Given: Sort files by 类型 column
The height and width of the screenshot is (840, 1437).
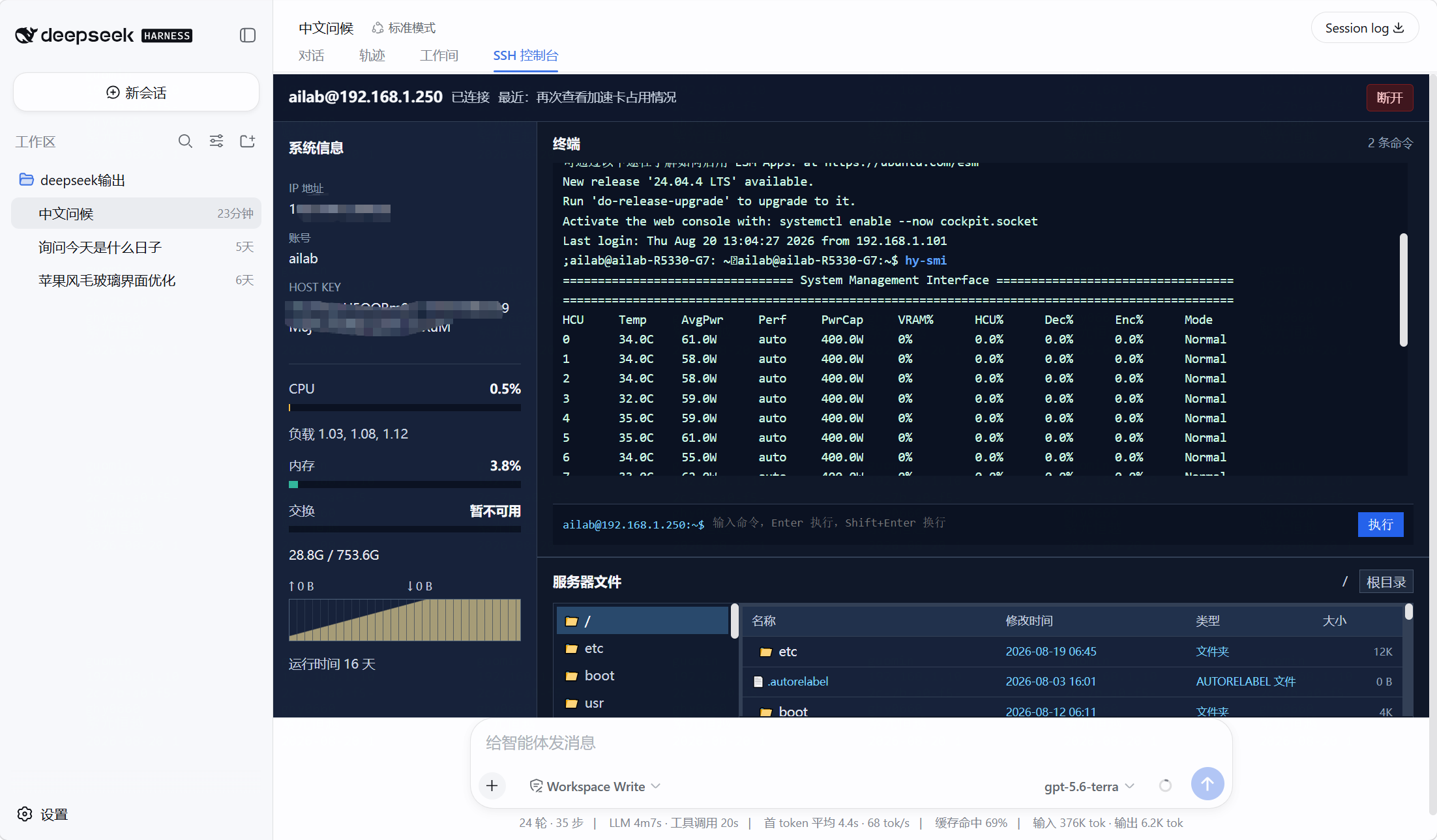Looking at the screenshot, I should 1207,620.
